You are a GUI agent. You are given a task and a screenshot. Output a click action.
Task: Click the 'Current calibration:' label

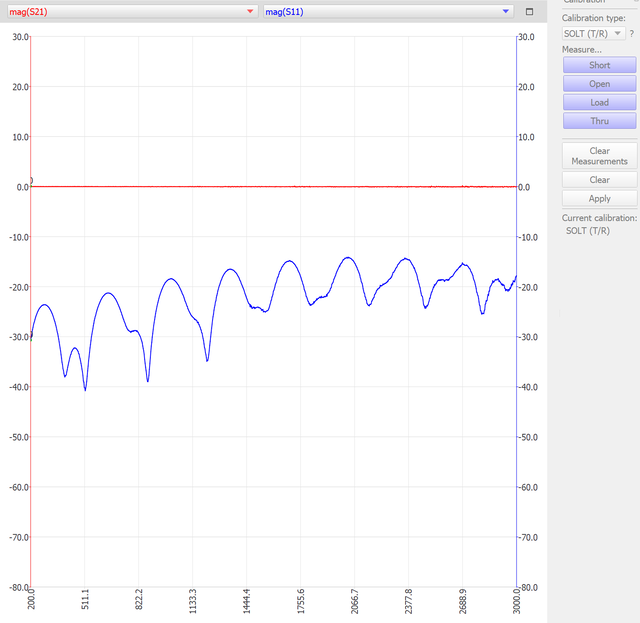599,218
